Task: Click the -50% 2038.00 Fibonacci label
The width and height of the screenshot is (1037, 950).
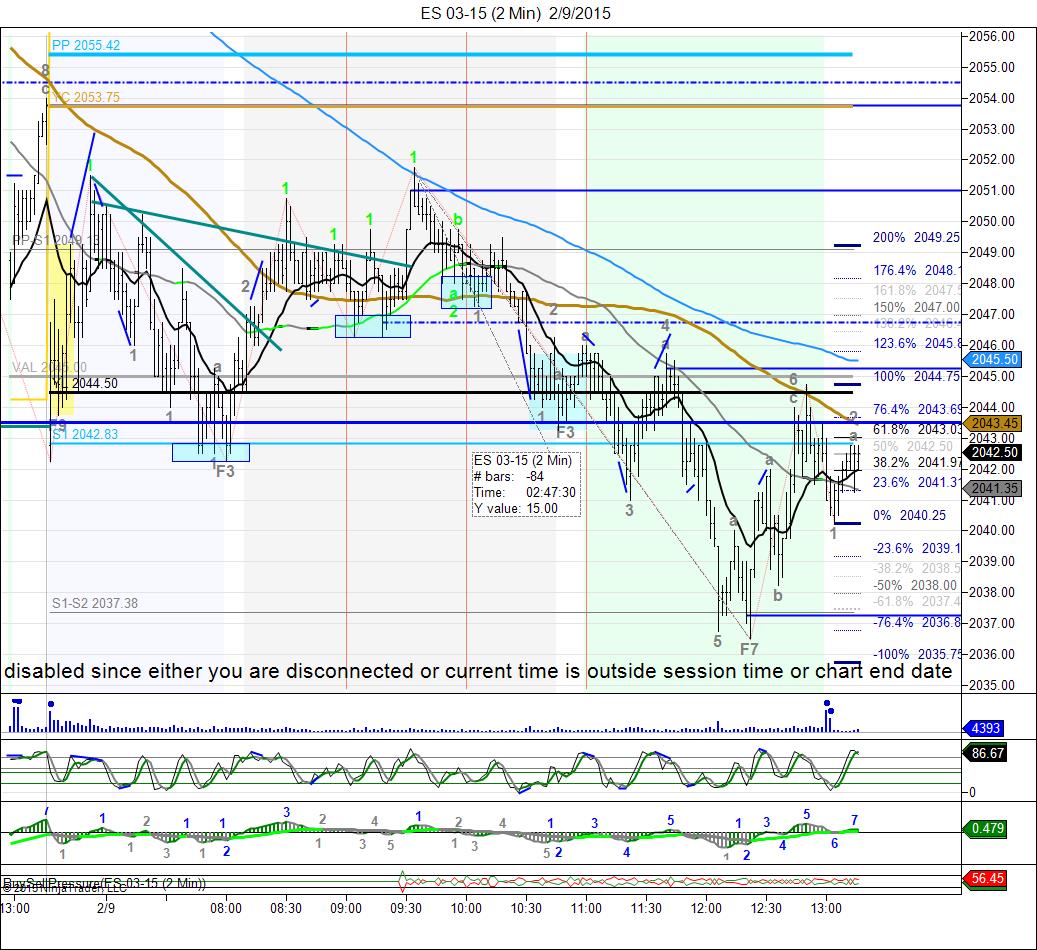Action: point(915,585)
